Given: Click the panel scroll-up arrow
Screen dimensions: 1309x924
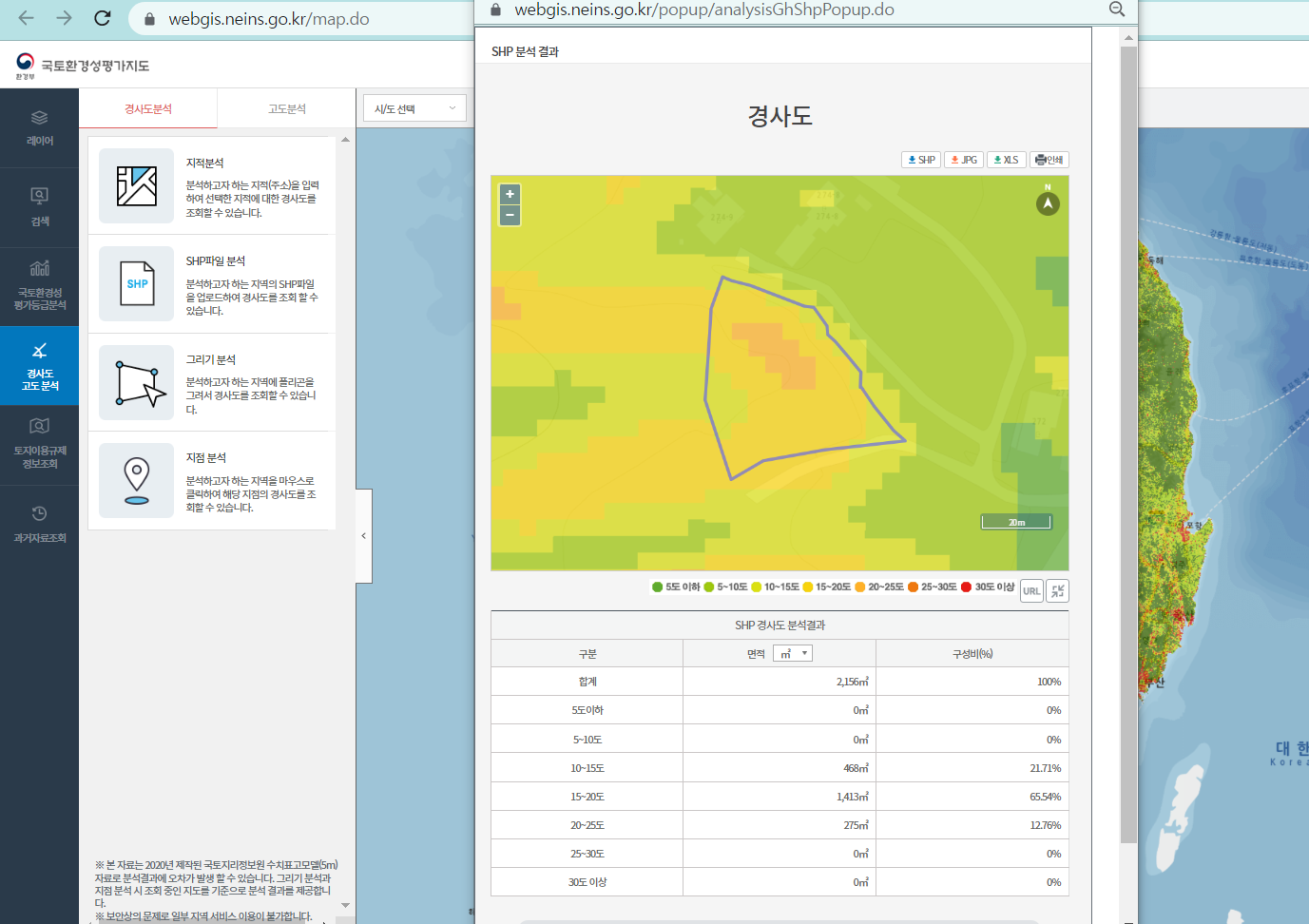Looking at the screenshot, I should tap(345, 140).
